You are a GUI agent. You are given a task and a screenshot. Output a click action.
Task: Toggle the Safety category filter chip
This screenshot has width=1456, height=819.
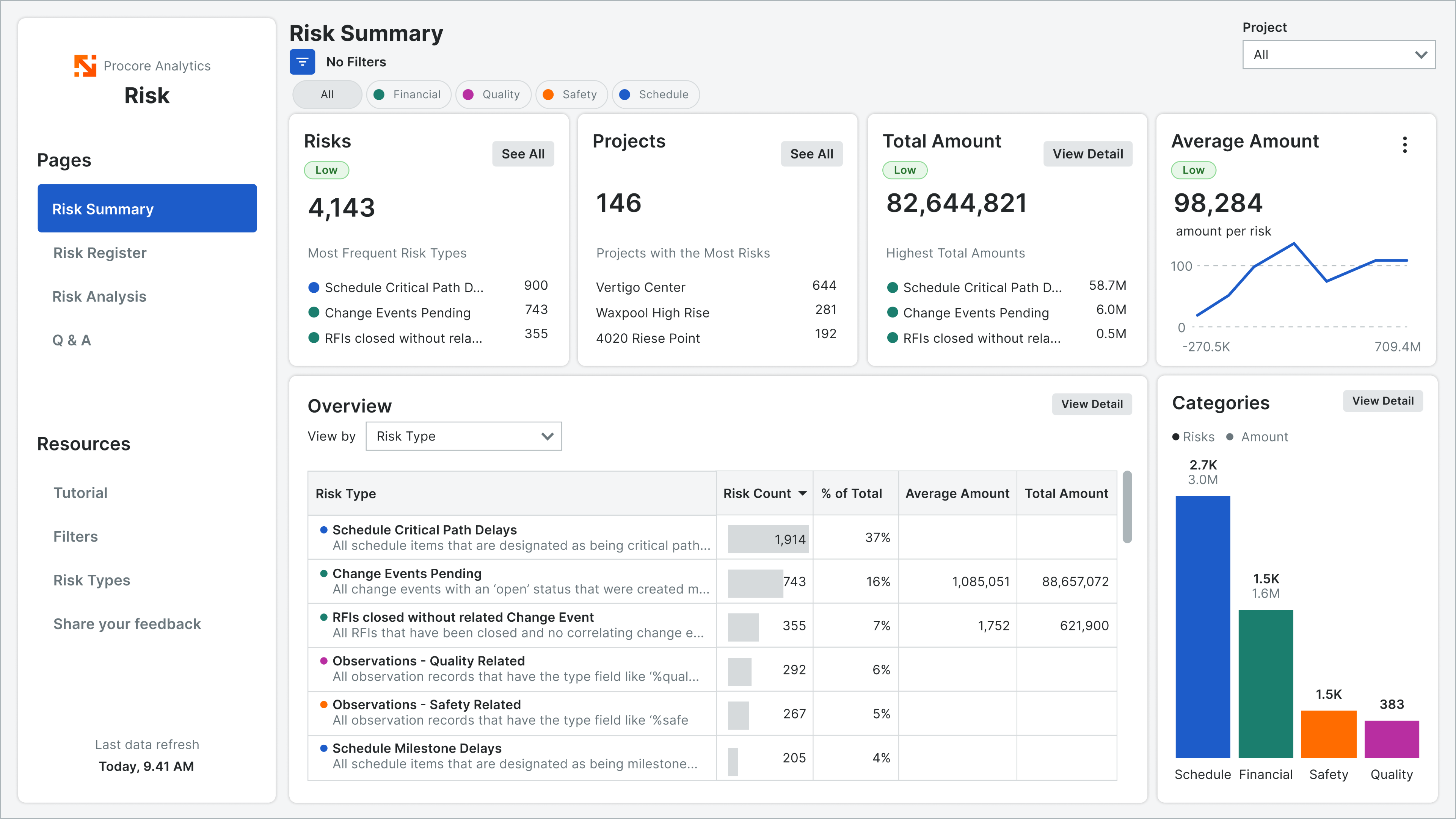(571, 94)
